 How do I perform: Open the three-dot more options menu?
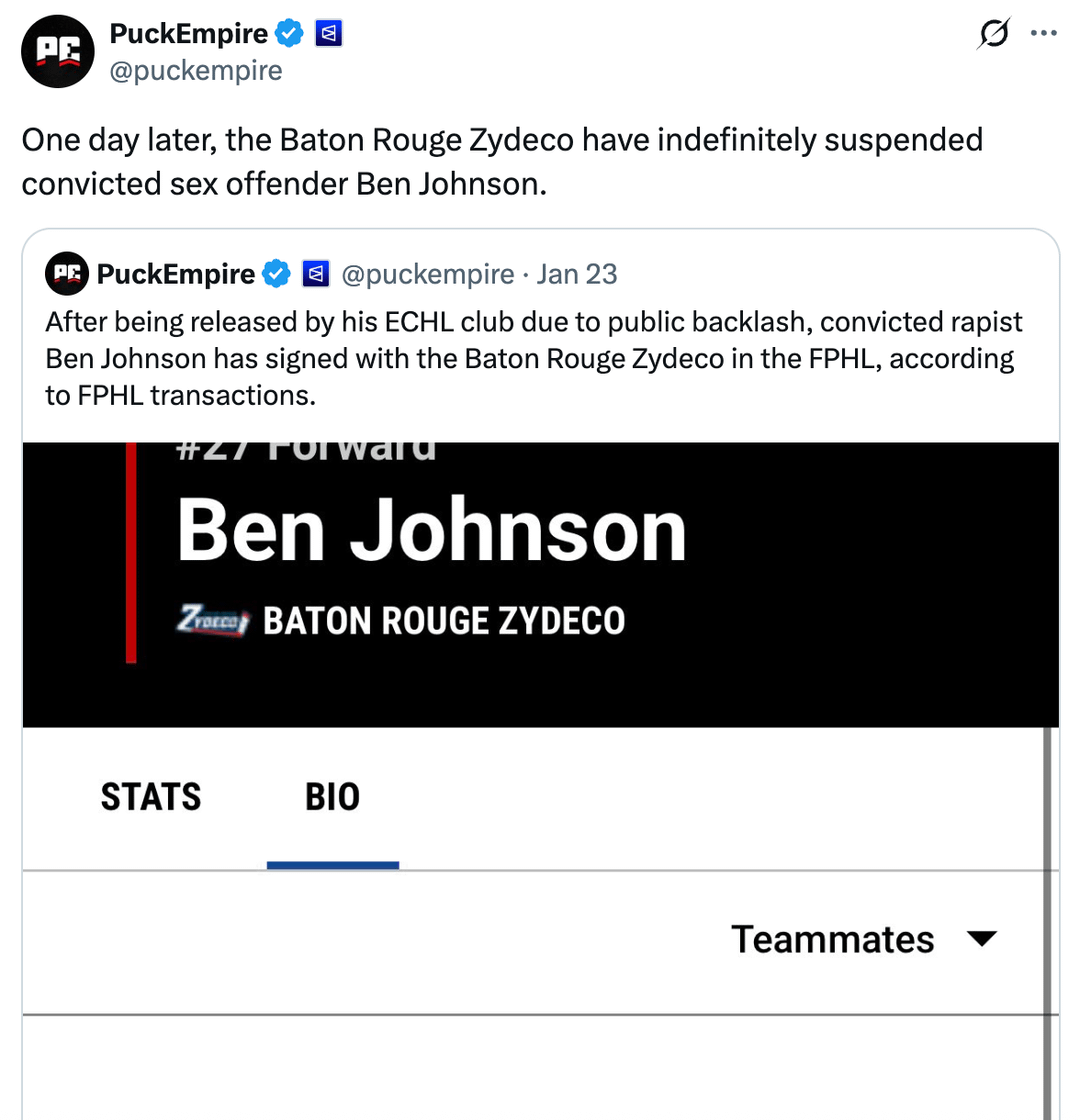click(1043, 33)
